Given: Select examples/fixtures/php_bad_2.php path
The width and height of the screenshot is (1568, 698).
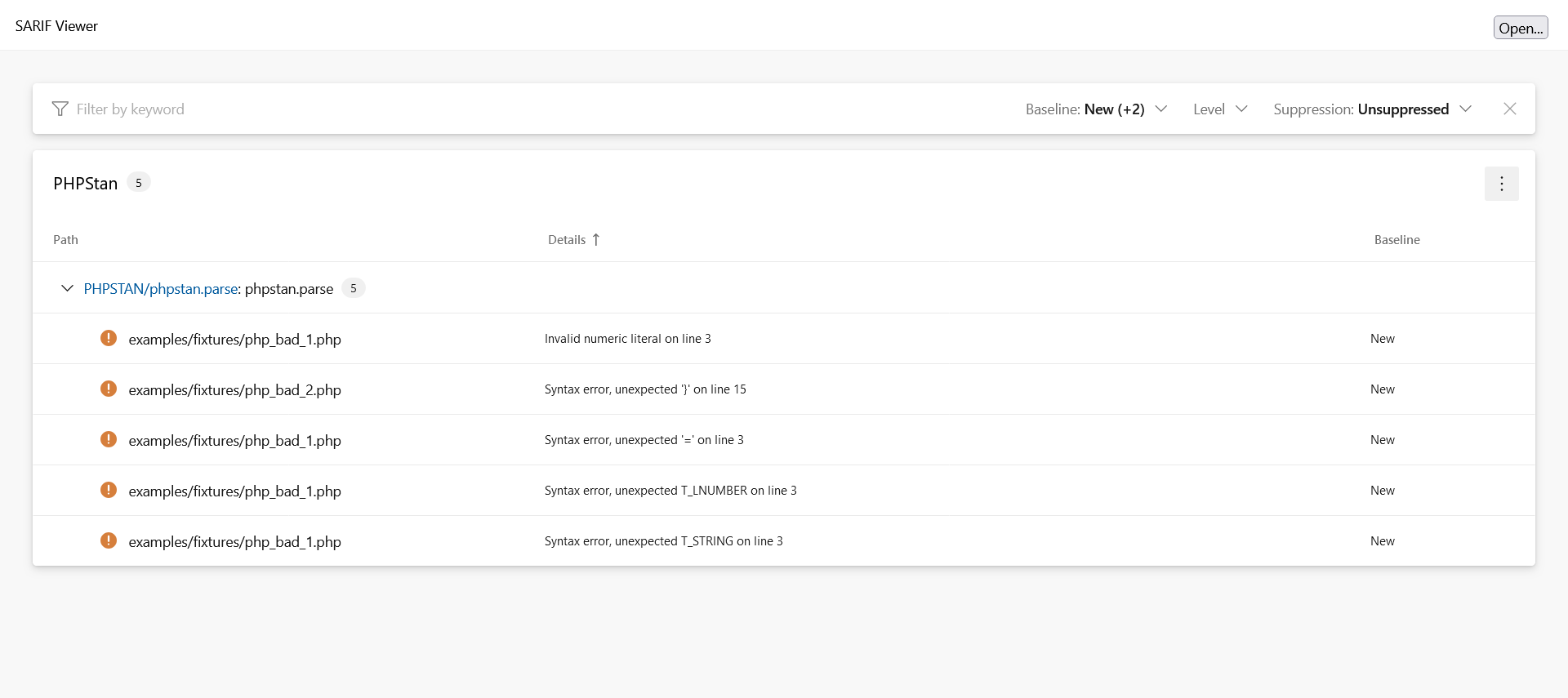Looking at the screenshot, I should [234, 389].
